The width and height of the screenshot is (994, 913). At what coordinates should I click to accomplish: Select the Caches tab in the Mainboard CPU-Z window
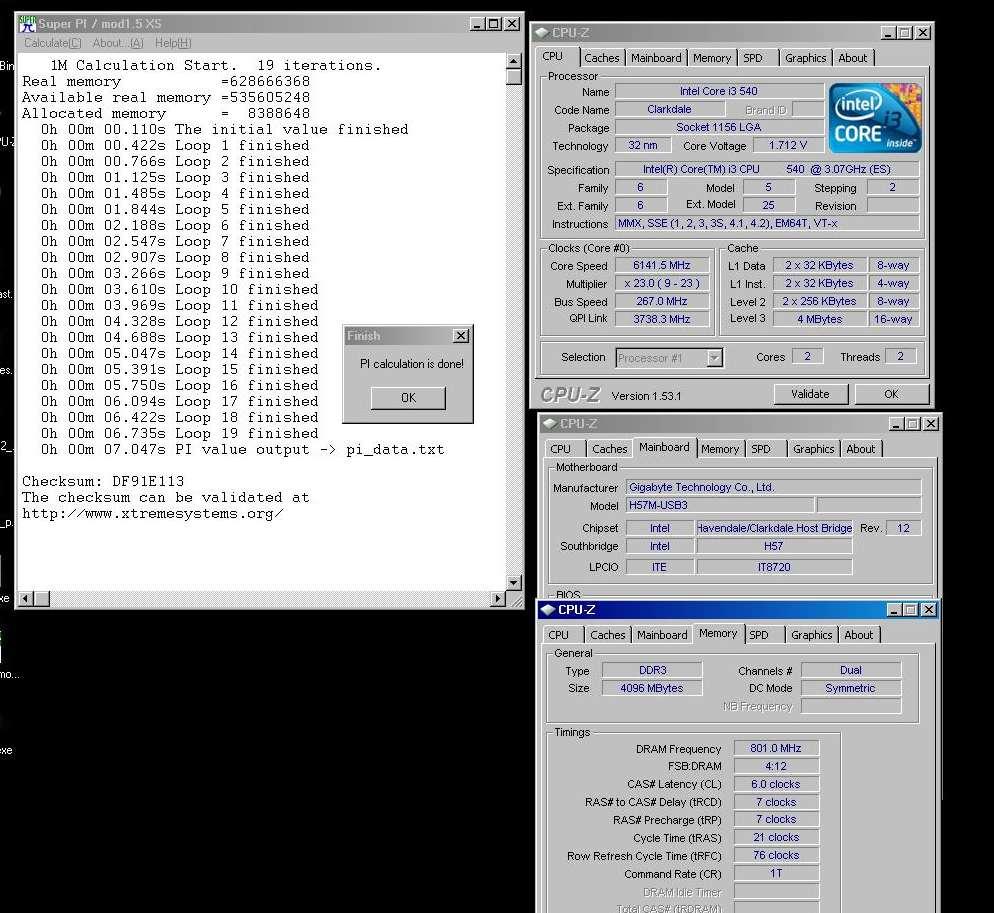pyautogui.click(x=609, y=449)
